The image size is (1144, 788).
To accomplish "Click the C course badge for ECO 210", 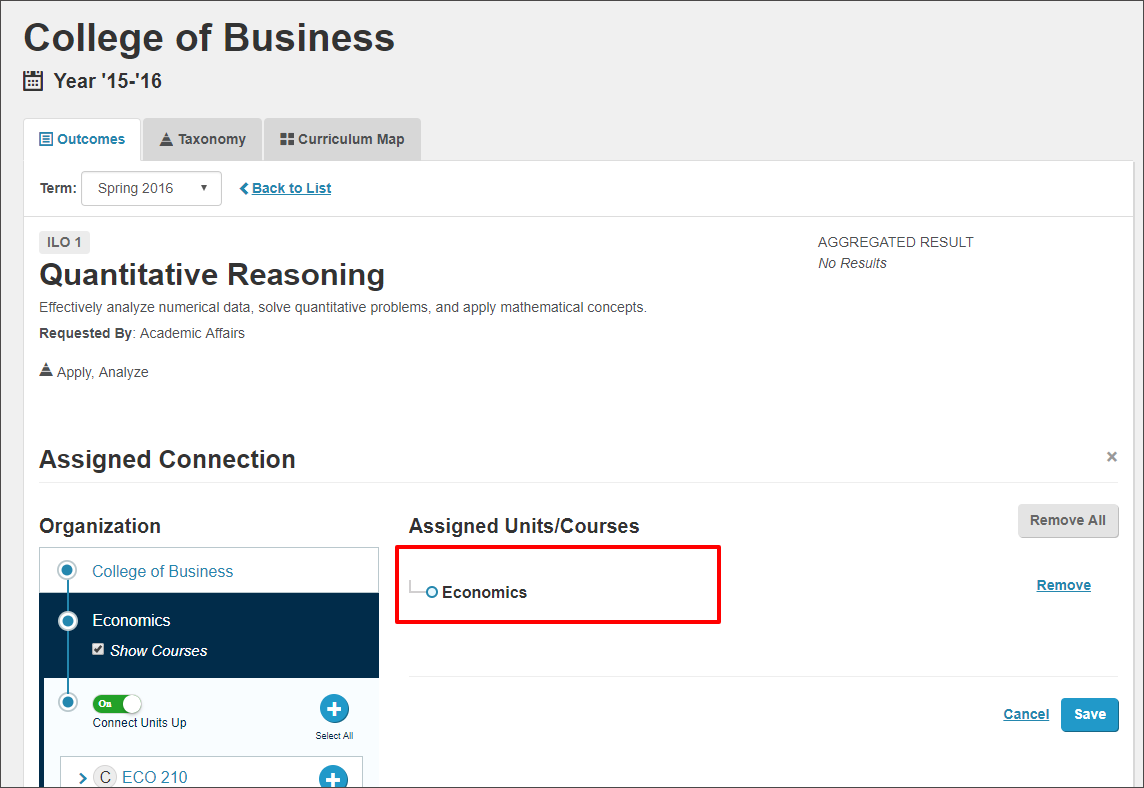I will click(x=105, y=777).
